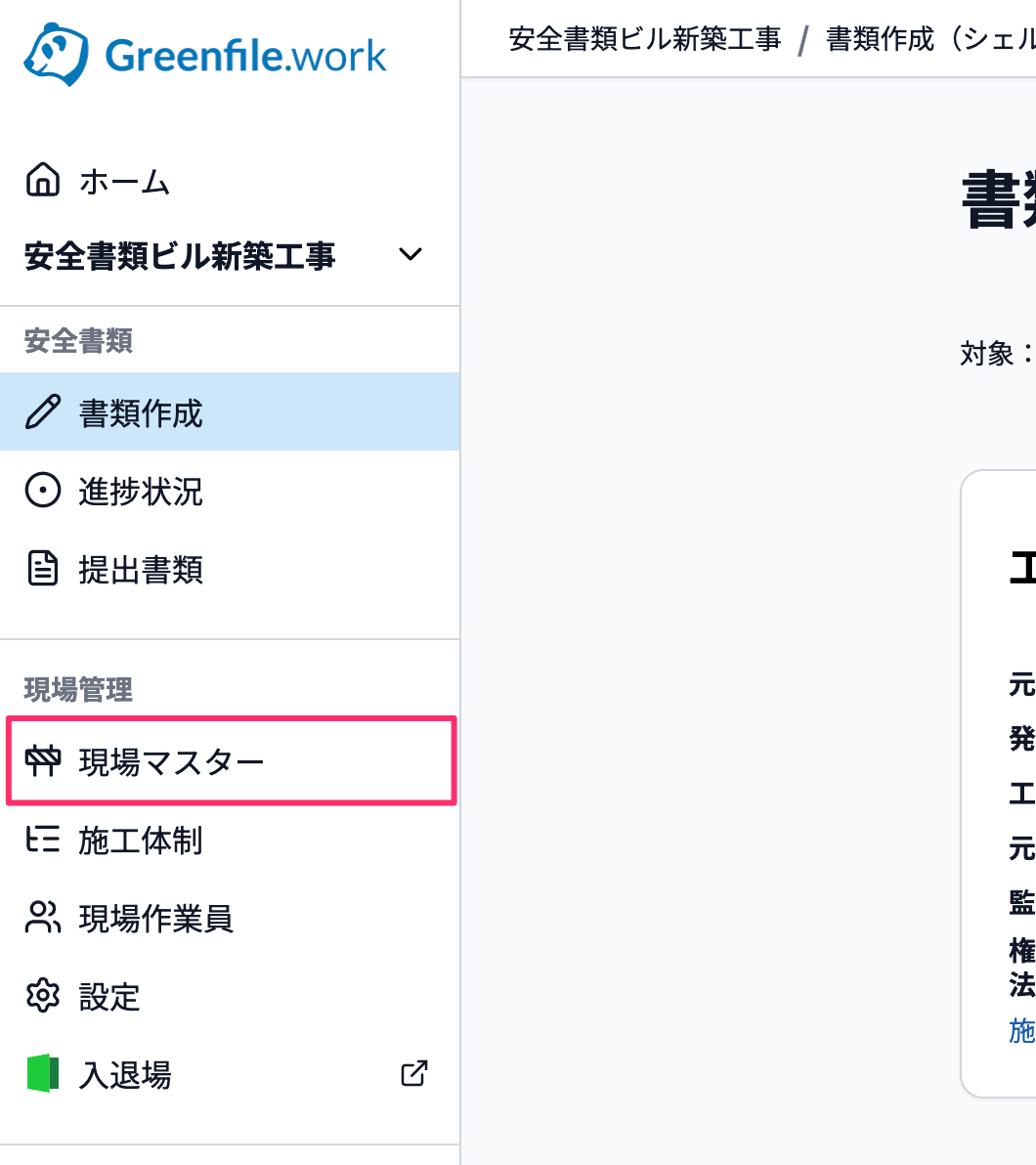Click the document icon beside 提出書類
This screenshot has width=1036, height=1165.
click(x=43, y=569)
